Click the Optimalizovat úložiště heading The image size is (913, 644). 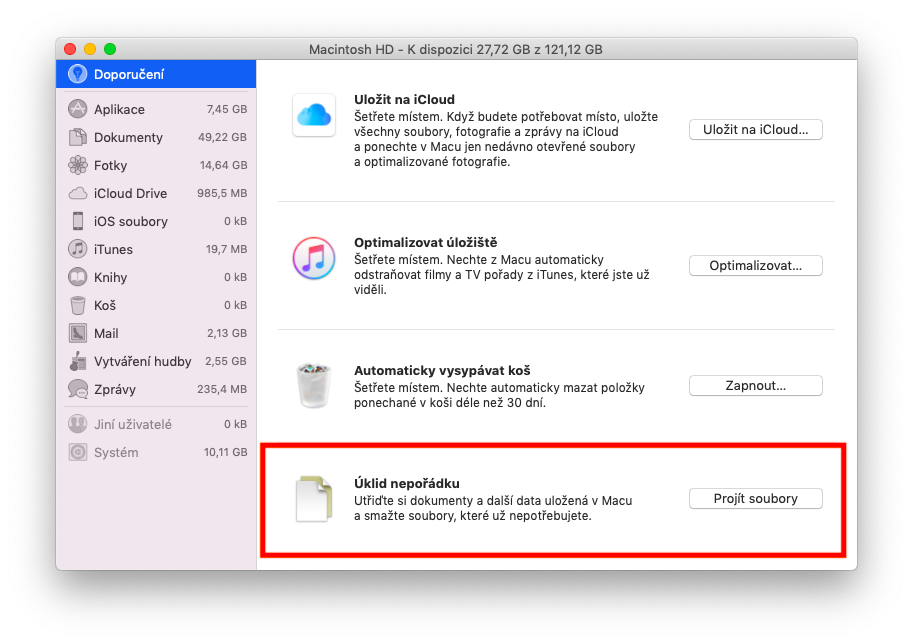tap(426, 243)
